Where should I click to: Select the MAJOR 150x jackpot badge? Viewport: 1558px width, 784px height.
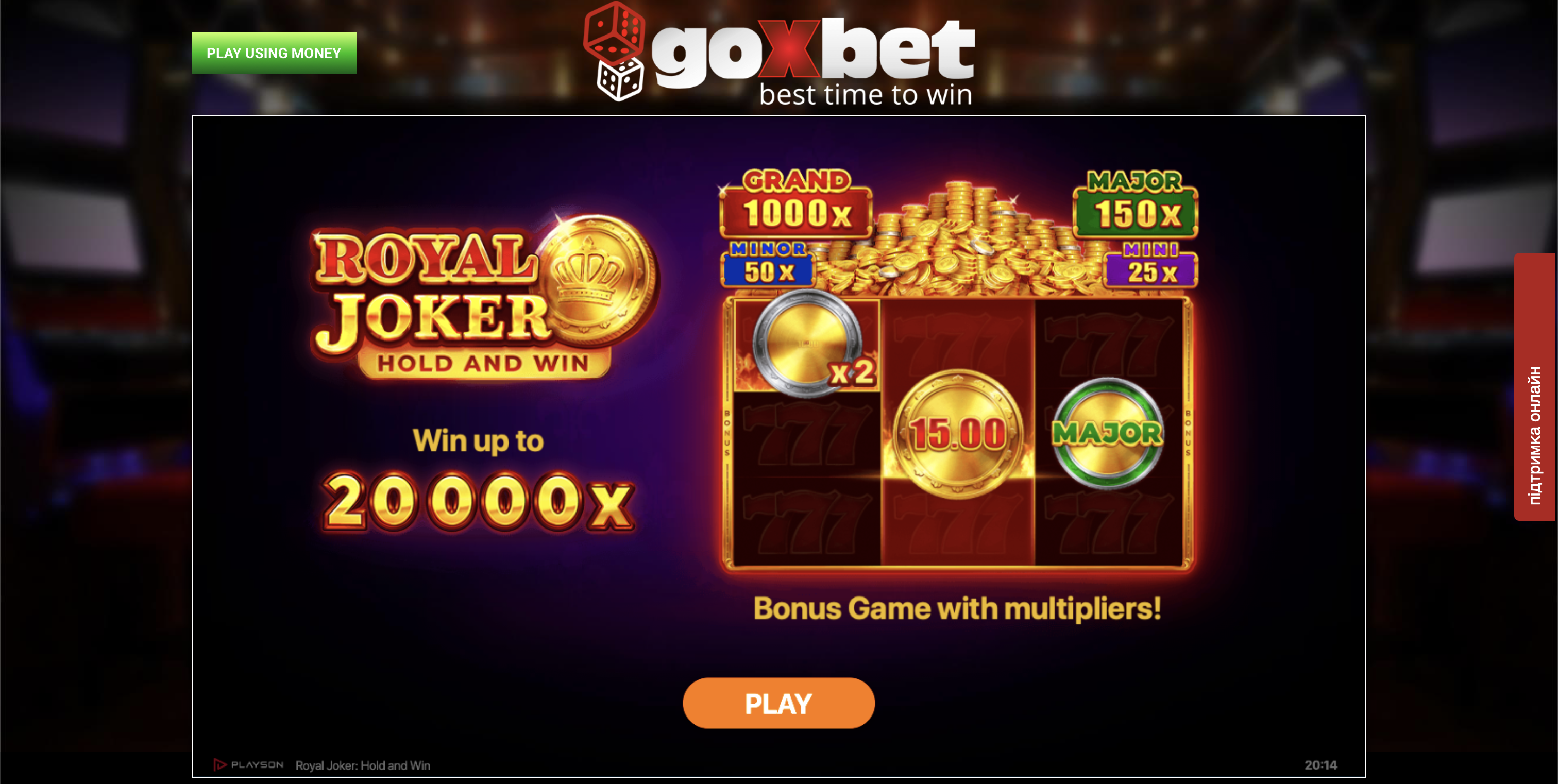pos(1135,203)
